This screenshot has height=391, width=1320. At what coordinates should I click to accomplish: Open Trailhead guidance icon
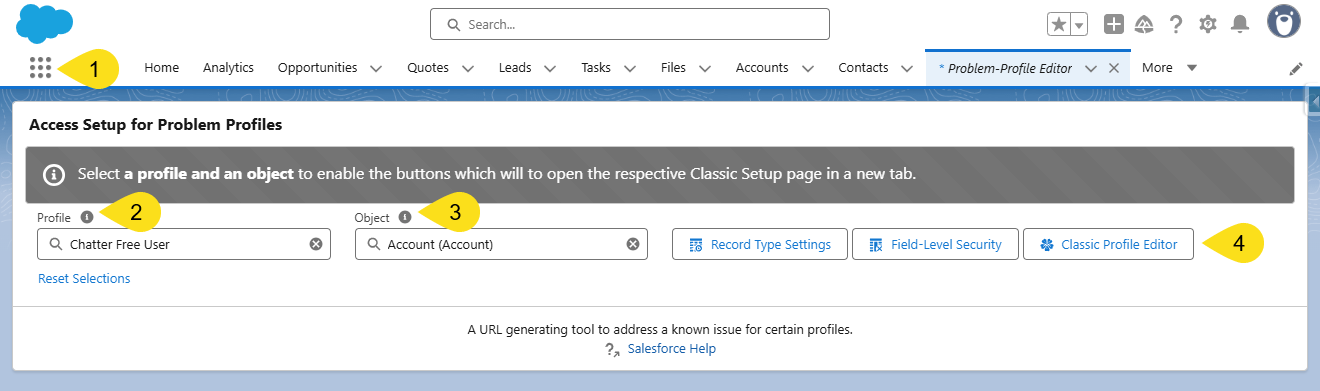(1145, 24)
